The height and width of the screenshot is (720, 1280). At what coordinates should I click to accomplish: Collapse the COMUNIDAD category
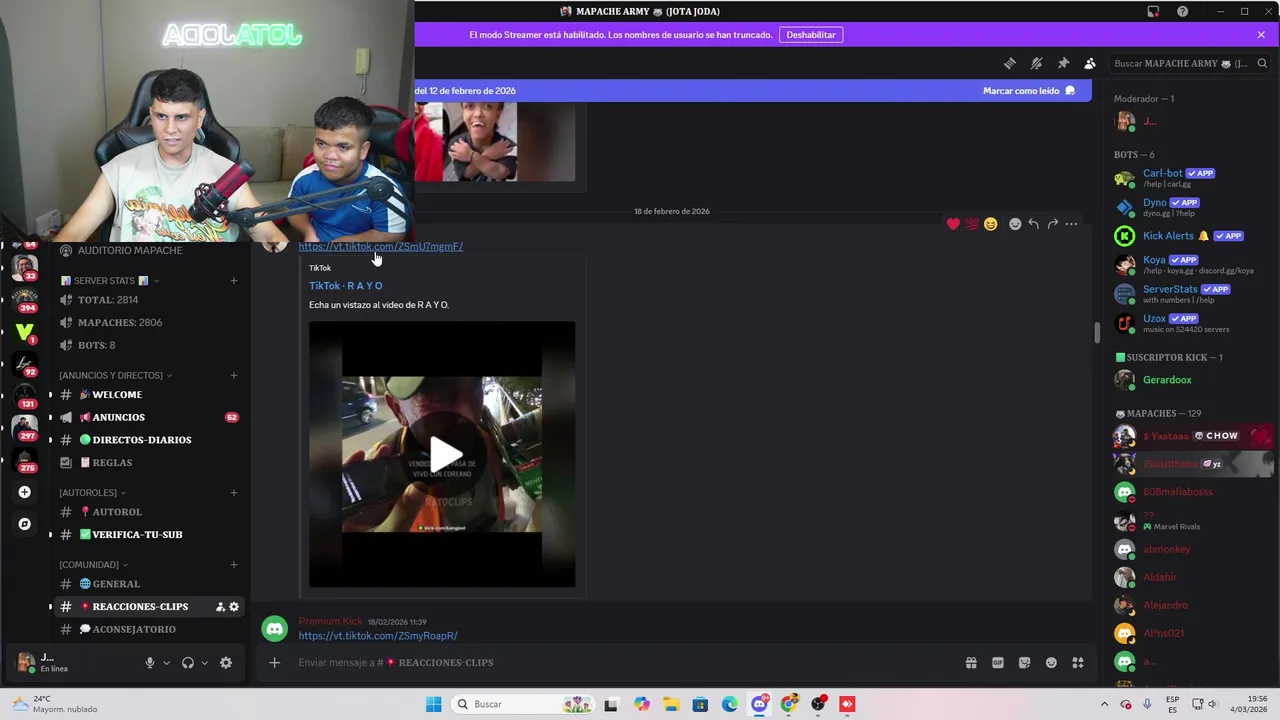(94, 565)
